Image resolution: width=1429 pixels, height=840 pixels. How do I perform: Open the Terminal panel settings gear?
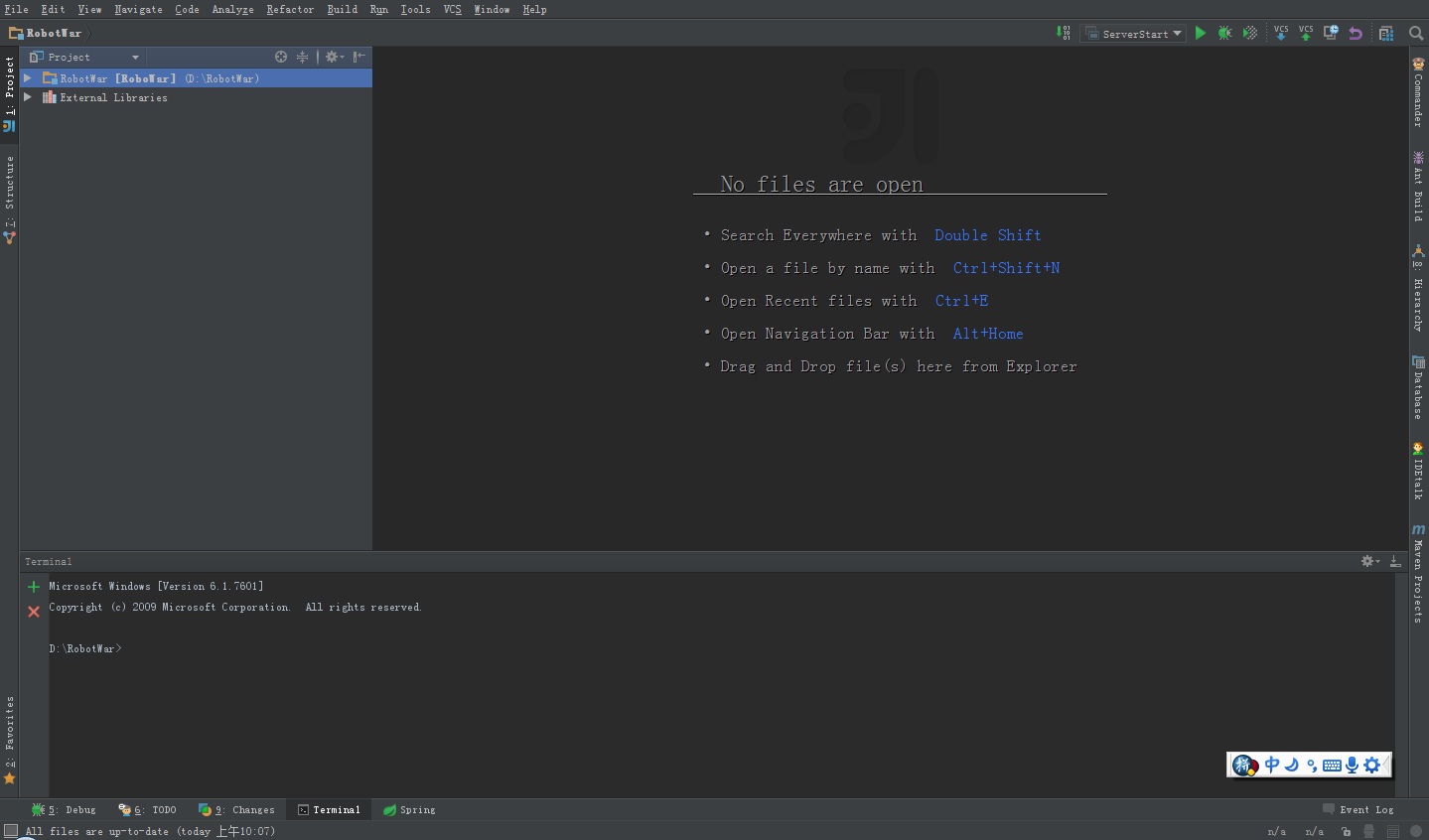[1369, 561]
